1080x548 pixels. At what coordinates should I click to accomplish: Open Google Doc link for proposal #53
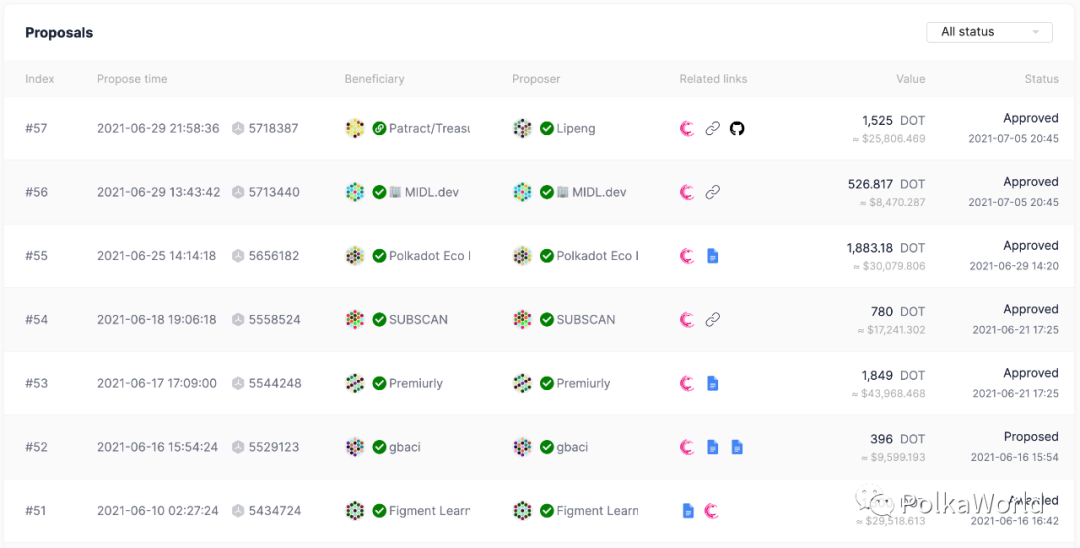coord(713,383)
